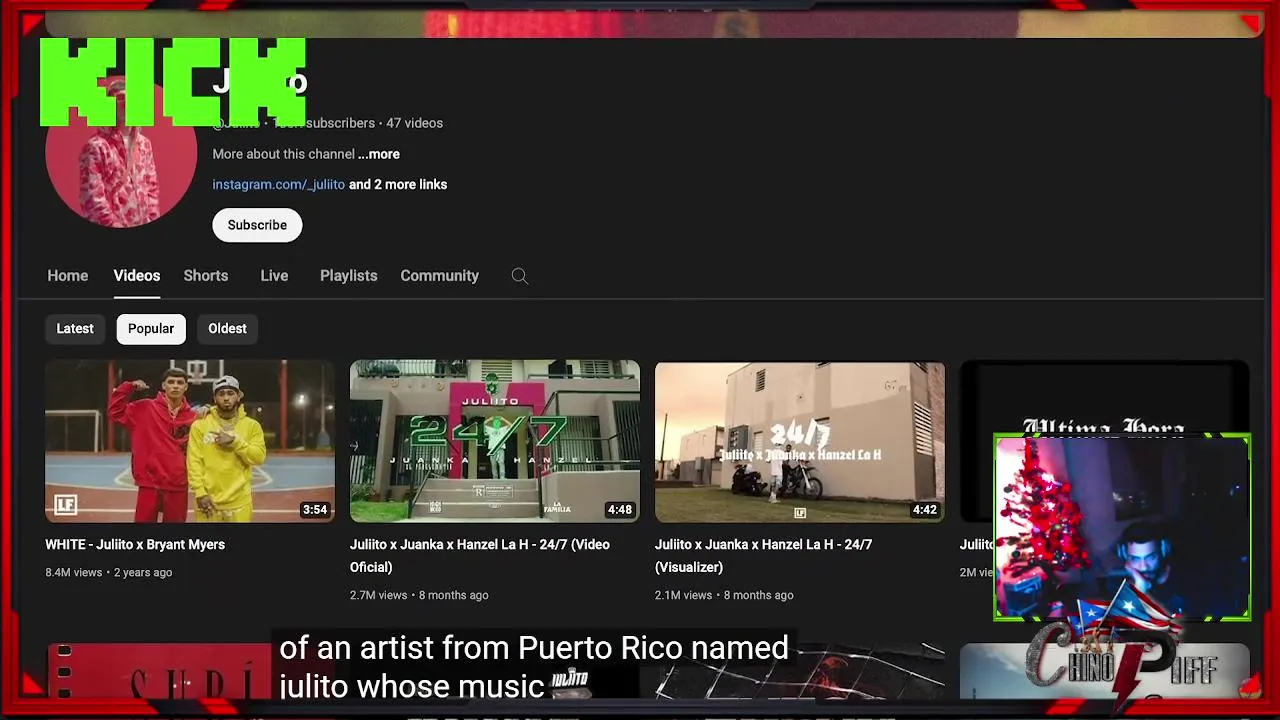The width and height of the screenshot is (1280, 720).
Task: Click the '47 videos' count text
Action: tap(414, 123)
